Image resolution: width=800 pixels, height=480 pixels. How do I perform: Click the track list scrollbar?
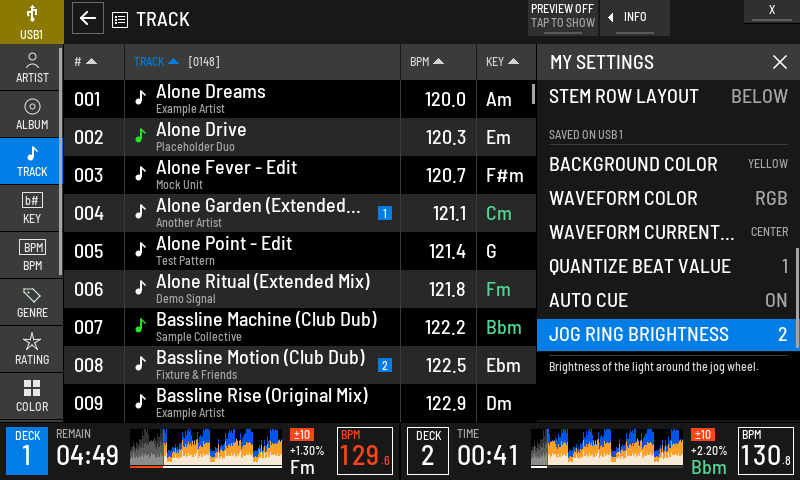[533, 94]
